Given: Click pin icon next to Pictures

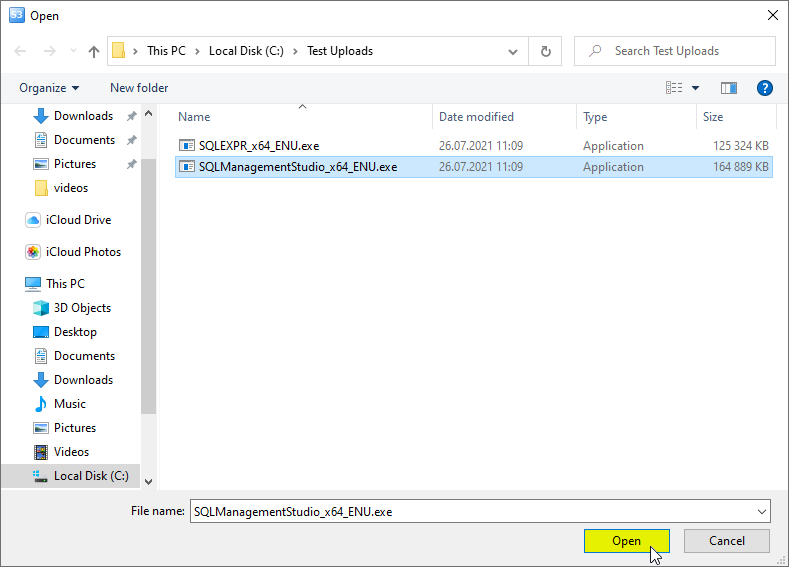Looking at the screenshot, I should (x=131, y=164).
